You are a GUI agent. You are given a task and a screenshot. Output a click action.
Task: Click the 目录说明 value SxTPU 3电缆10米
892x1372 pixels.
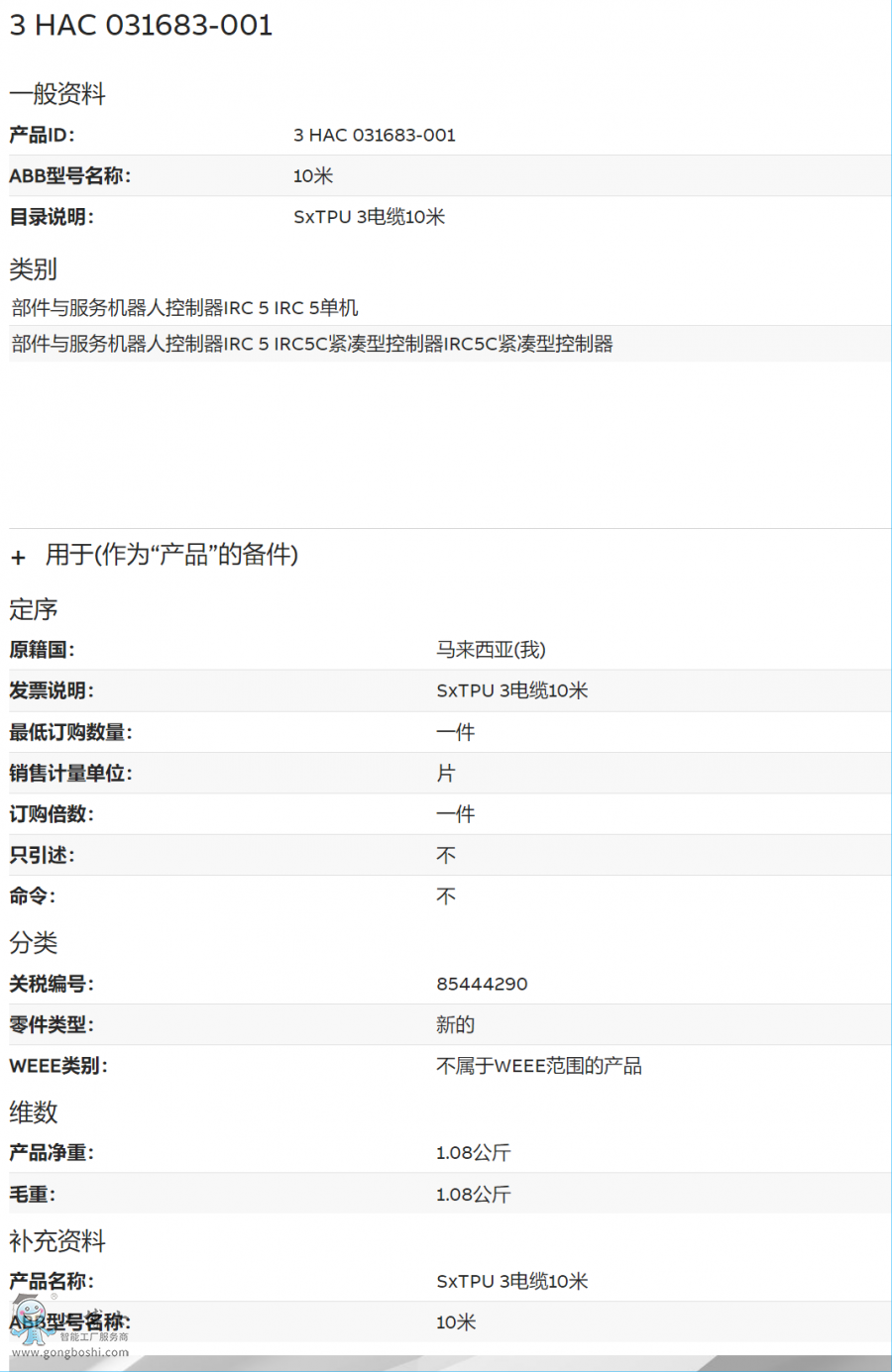point(370,217)
